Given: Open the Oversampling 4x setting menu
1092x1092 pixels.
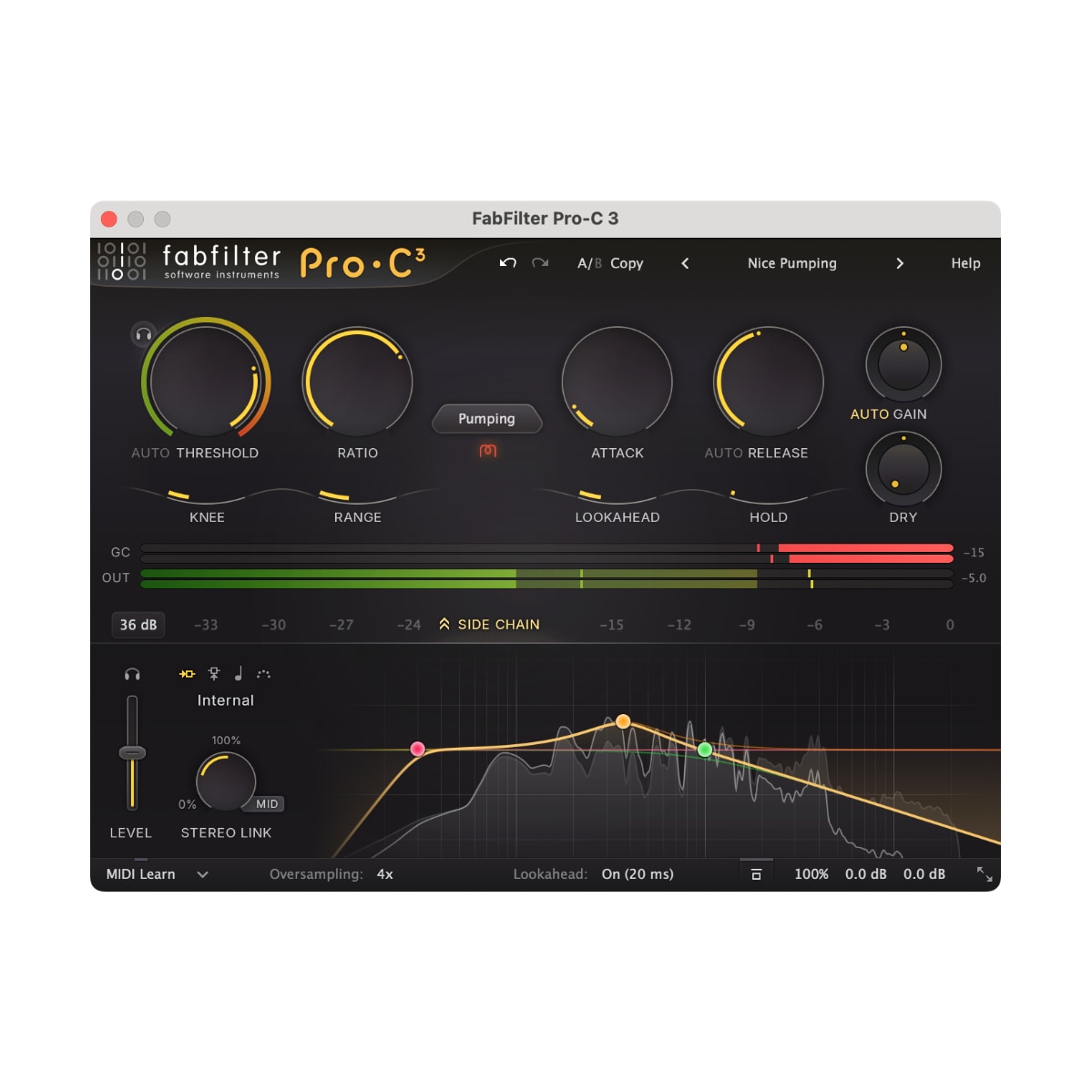Looking at the screenshot, I should (x=385, y=874).
